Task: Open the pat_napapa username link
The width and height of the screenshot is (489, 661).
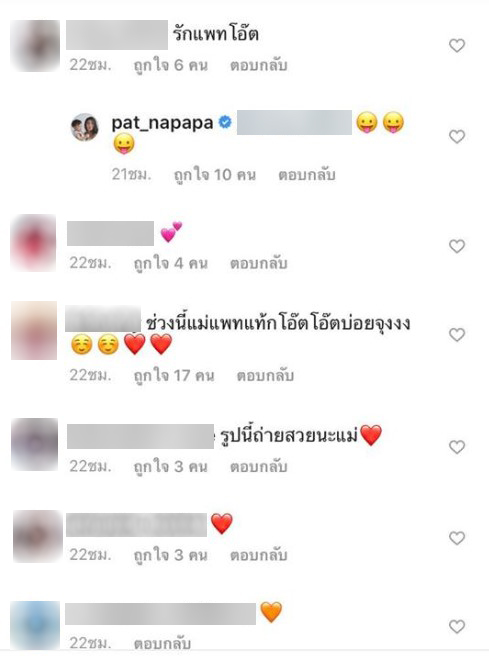Action: (162, 123)
